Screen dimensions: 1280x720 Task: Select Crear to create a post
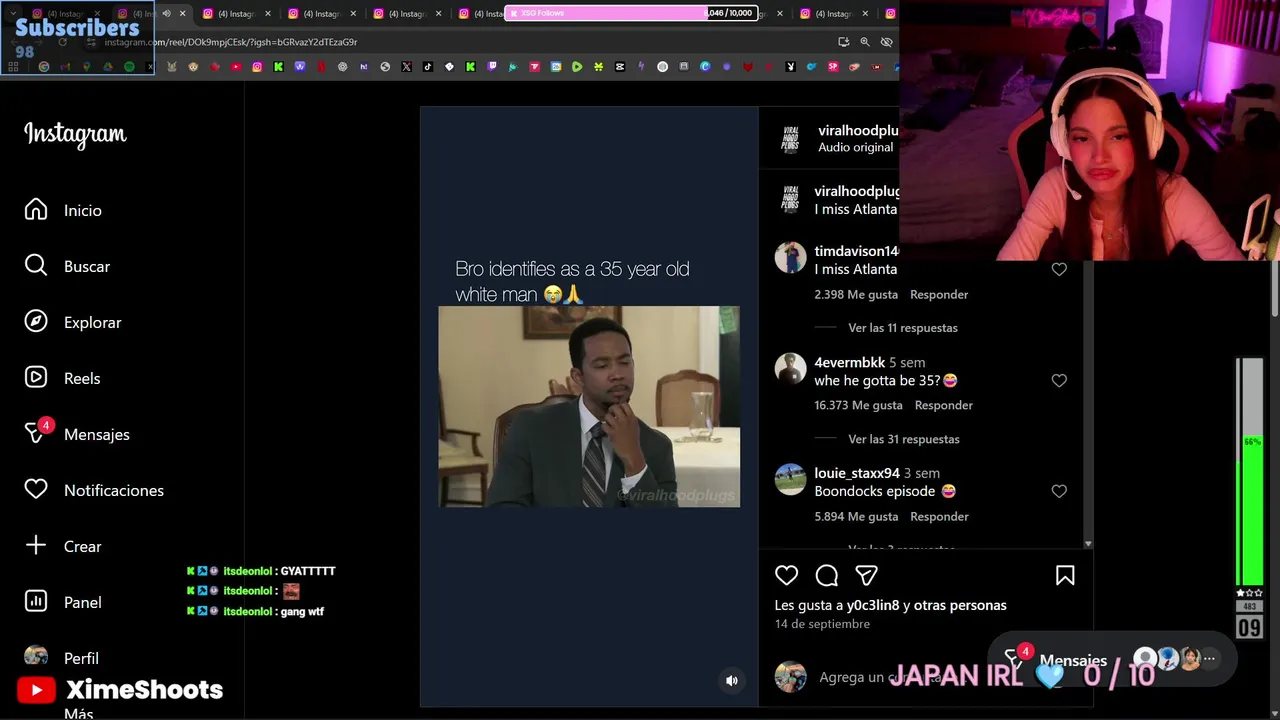tap(64, 546)
